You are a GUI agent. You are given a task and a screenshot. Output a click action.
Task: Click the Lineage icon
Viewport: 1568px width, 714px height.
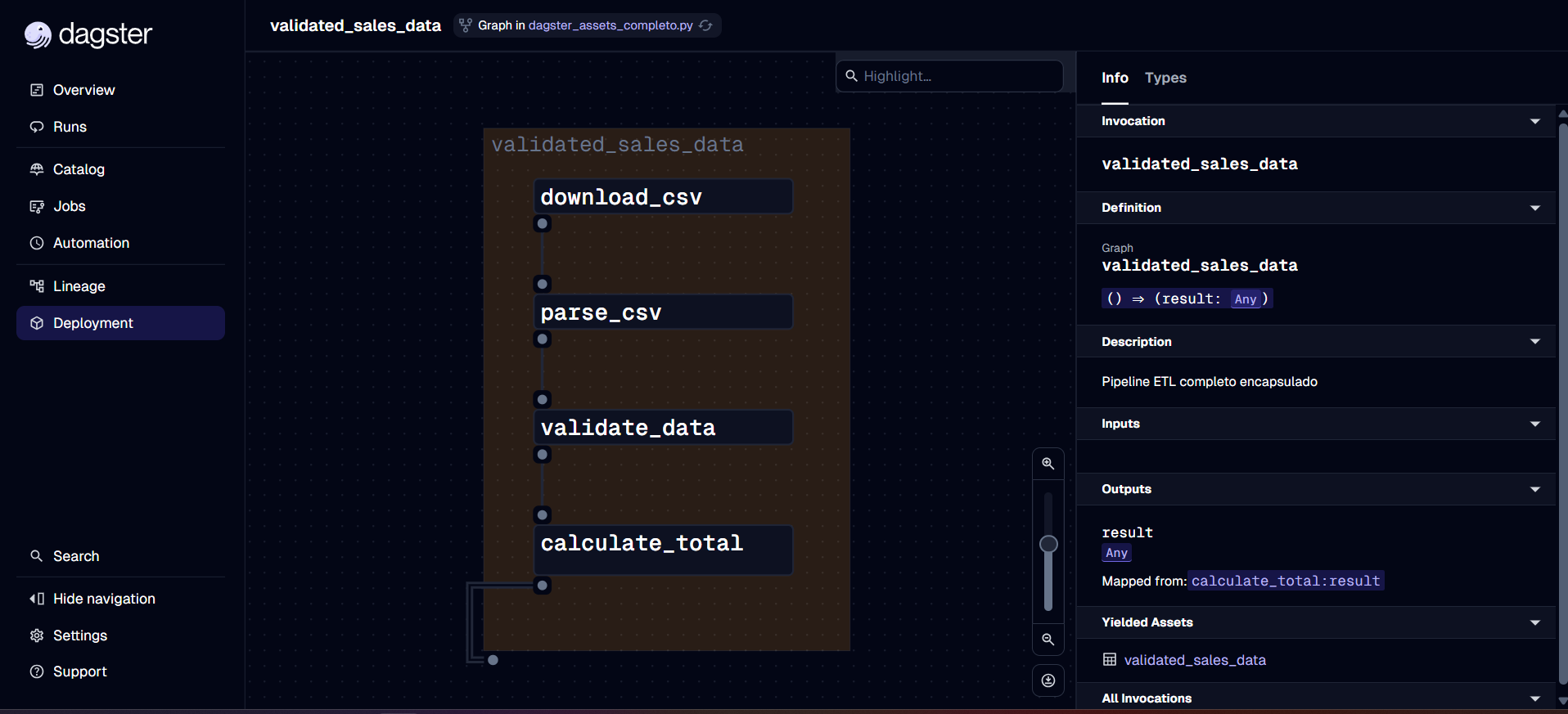pyautogui.click(x=37, y=286)
